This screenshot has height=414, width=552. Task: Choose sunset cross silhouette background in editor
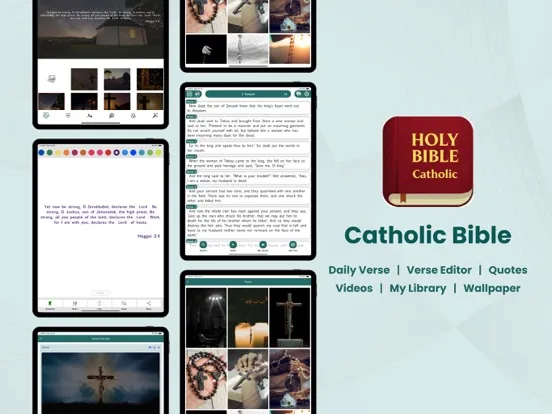pyautogui.click(x=117, y=102)
